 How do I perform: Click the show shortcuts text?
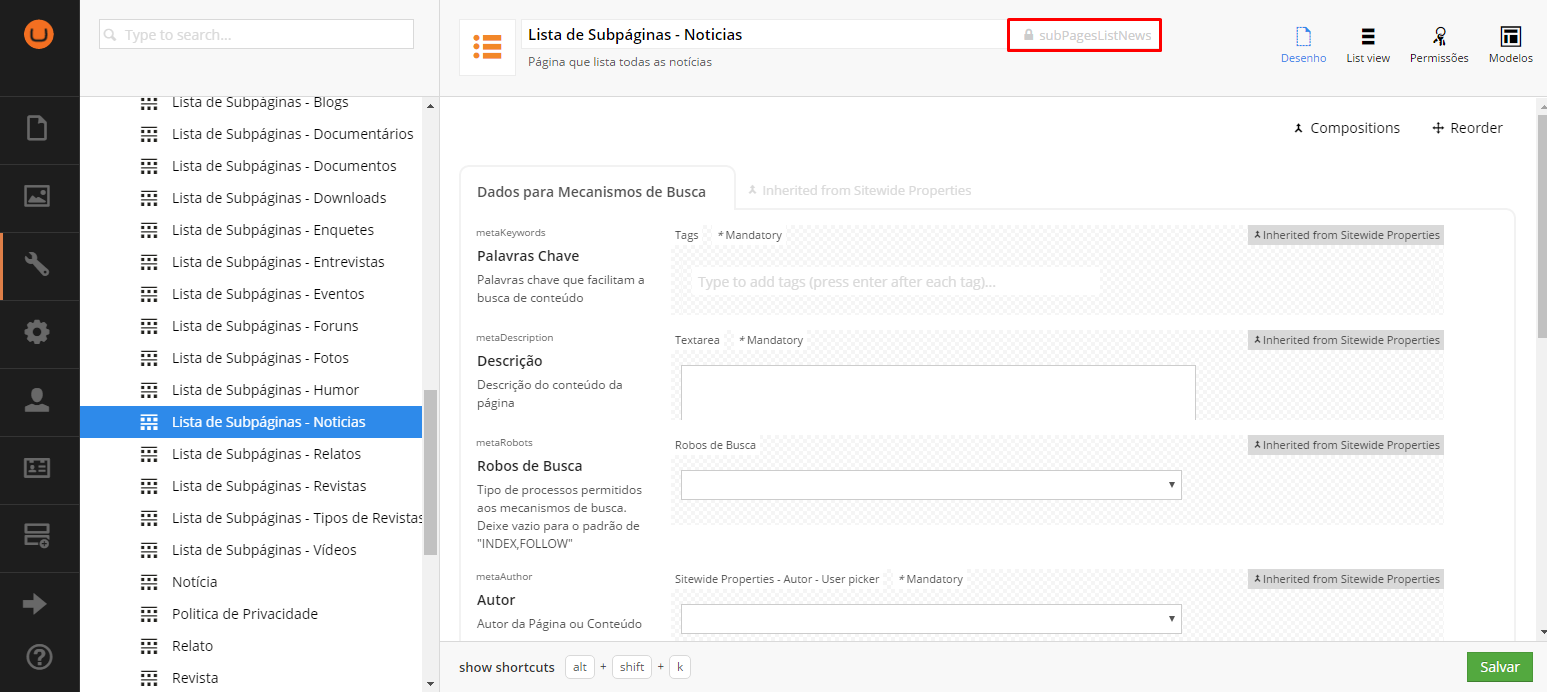tap(507, 667)
